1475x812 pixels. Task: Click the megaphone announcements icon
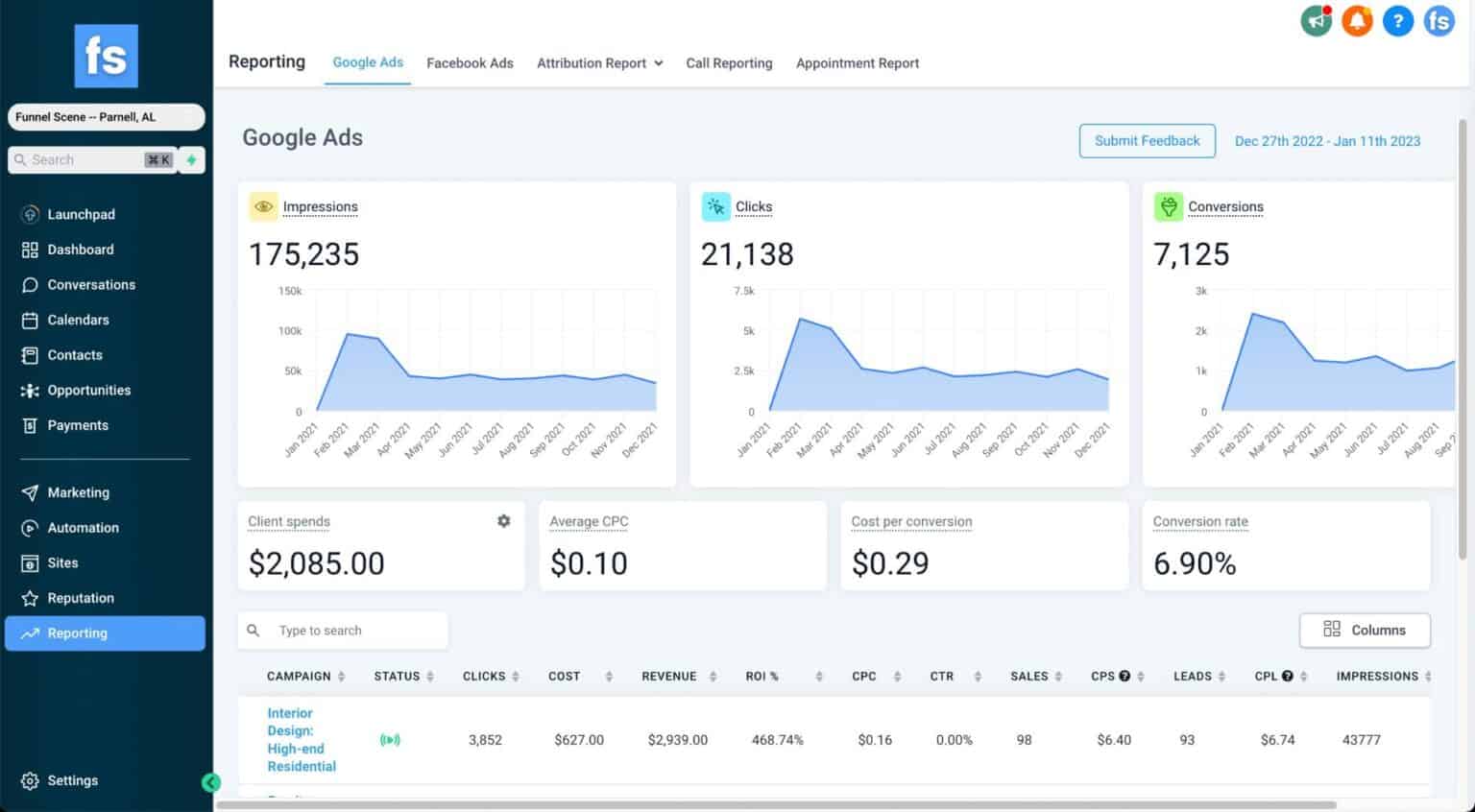[1316, 21]
